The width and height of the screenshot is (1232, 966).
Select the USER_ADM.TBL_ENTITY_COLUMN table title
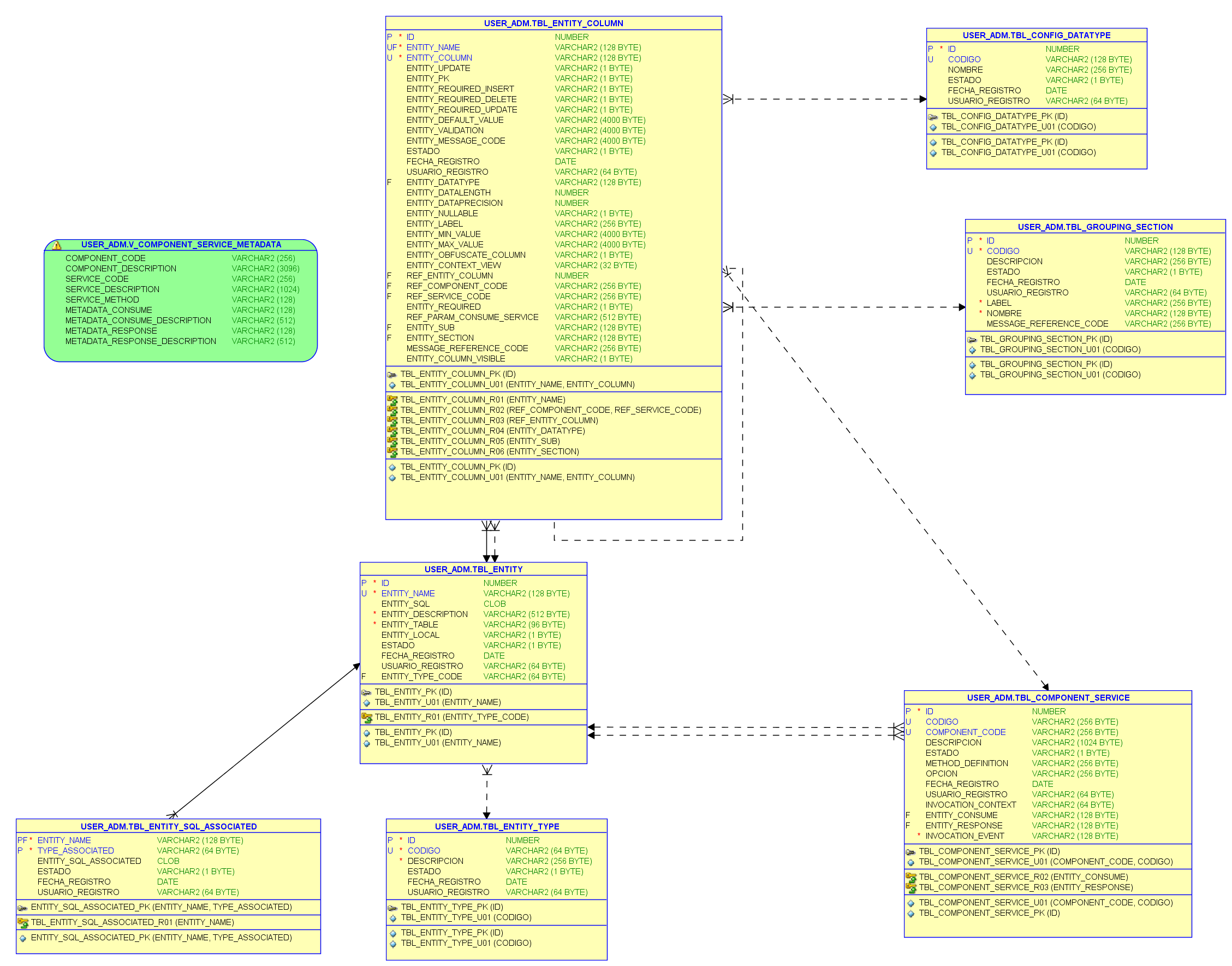[553, 23]
